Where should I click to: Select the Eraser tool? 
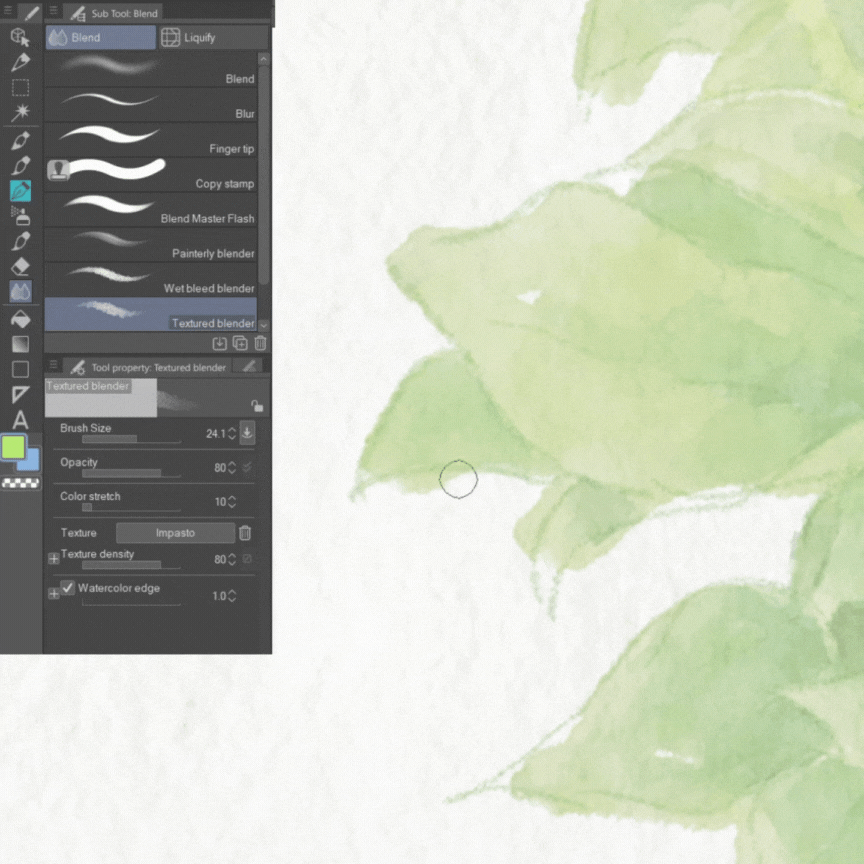(x=20, y=267)
